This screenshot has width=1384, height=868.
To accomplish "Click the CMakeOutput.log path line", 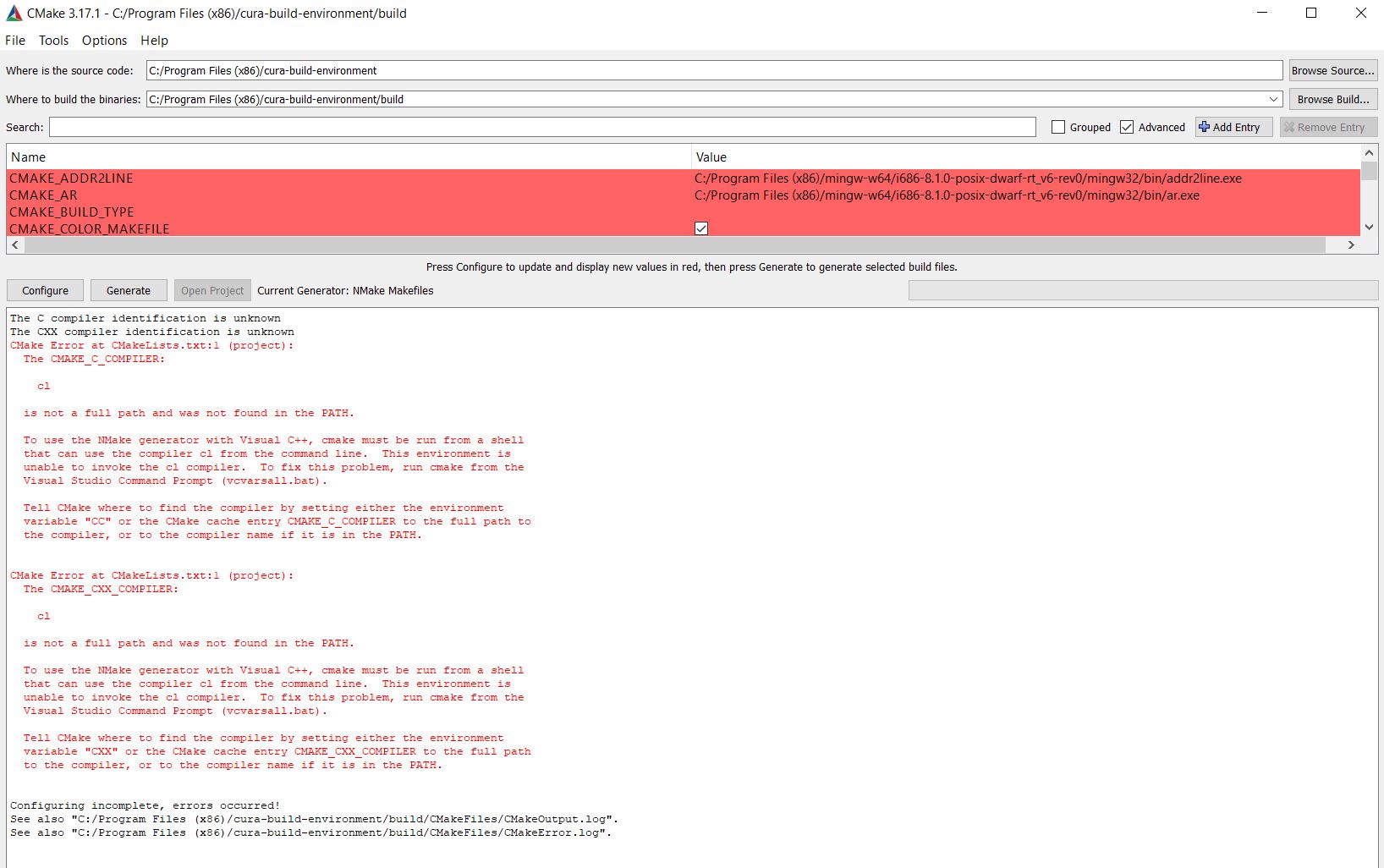I will pos(315,819).
